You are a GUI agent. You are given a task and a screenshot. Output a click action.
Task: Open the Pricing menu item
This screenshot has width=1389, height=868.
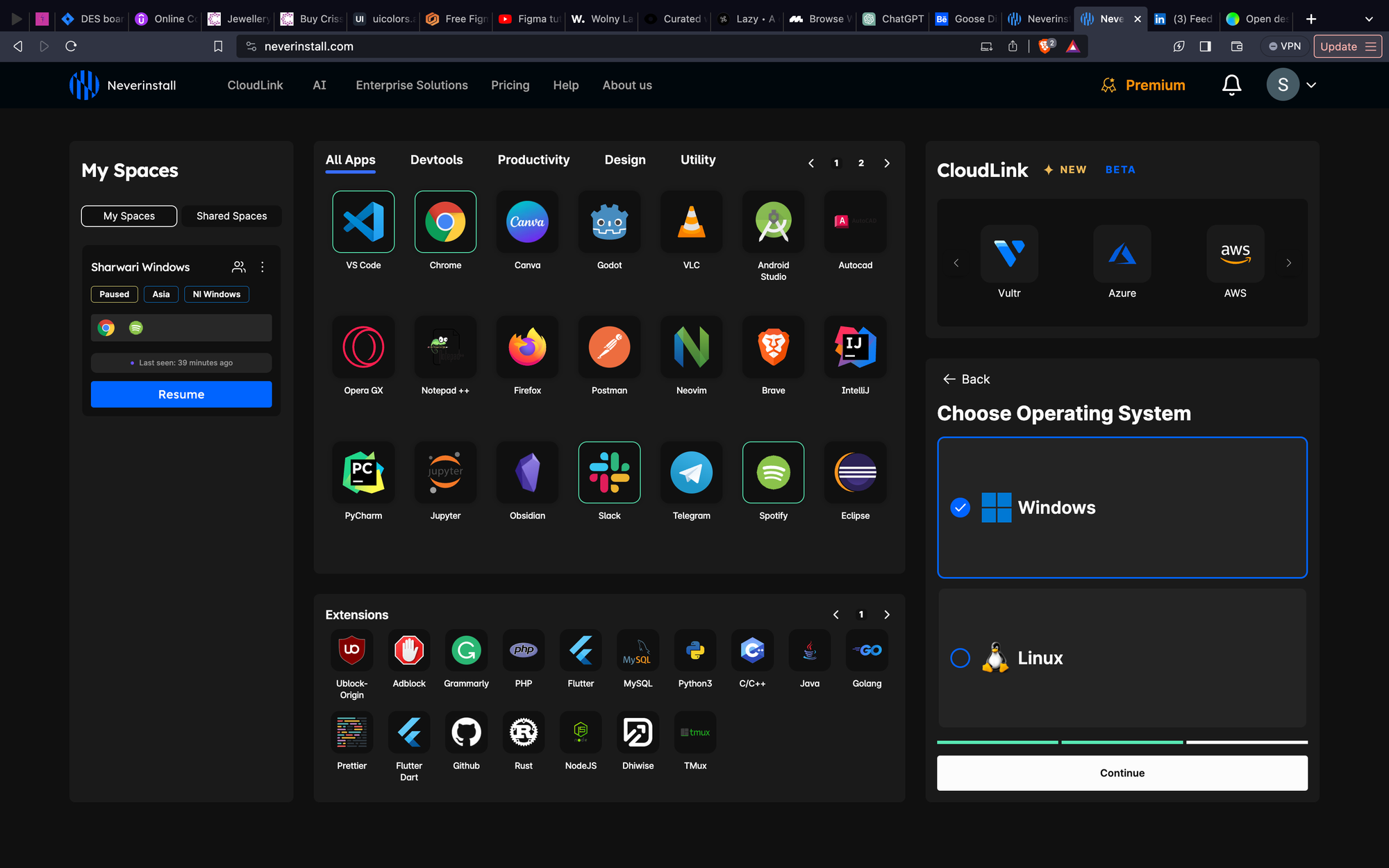point(510,85)
